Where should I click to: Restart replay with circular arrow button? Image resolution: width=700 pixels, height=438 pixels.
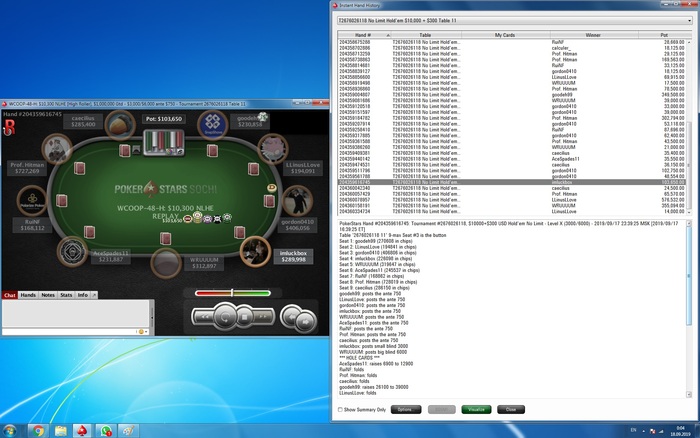[x=225, y=317]
